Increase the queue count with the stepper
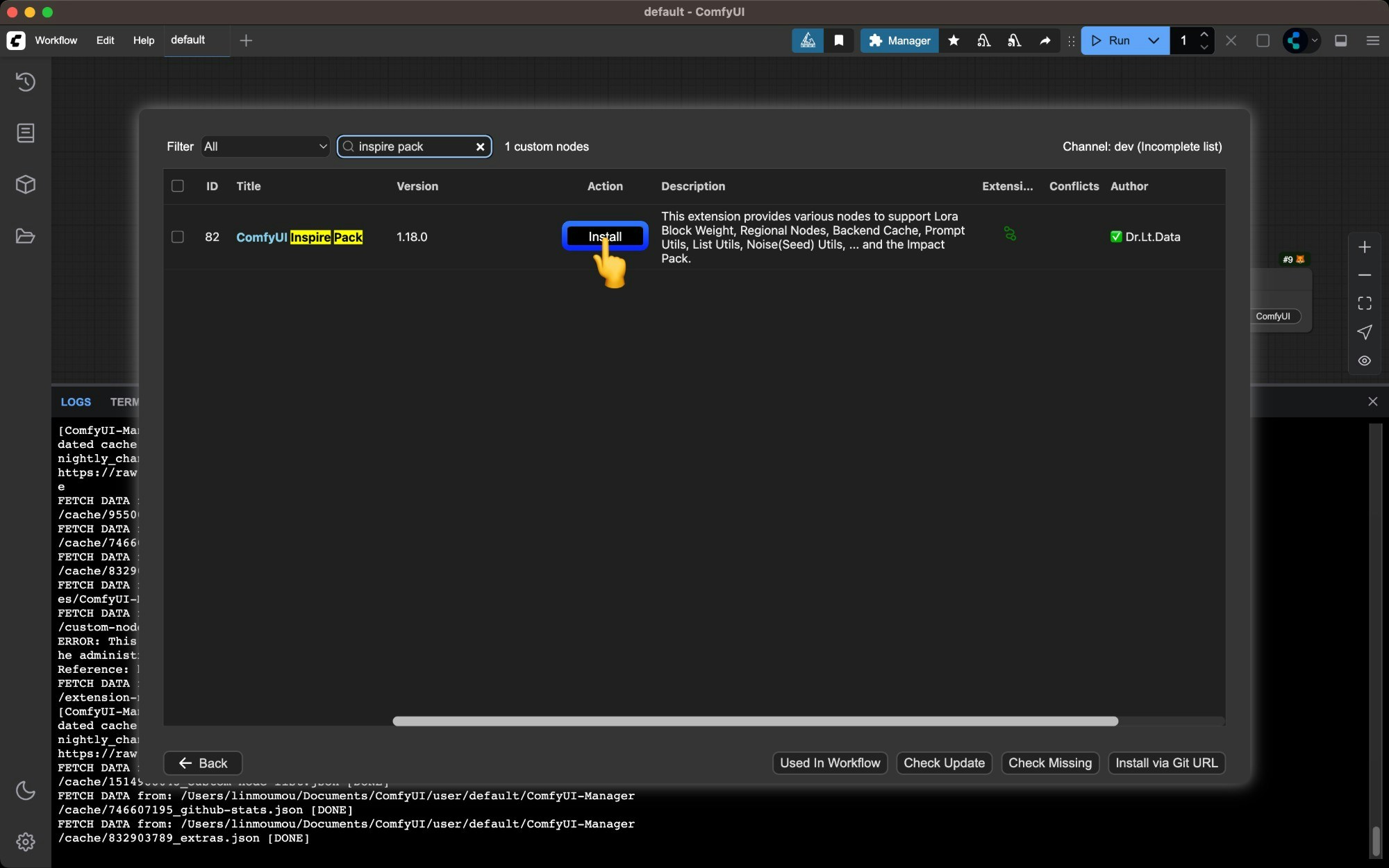Screen dimensions: 1389x868 pyautogui.click(x=1205, y=35)
